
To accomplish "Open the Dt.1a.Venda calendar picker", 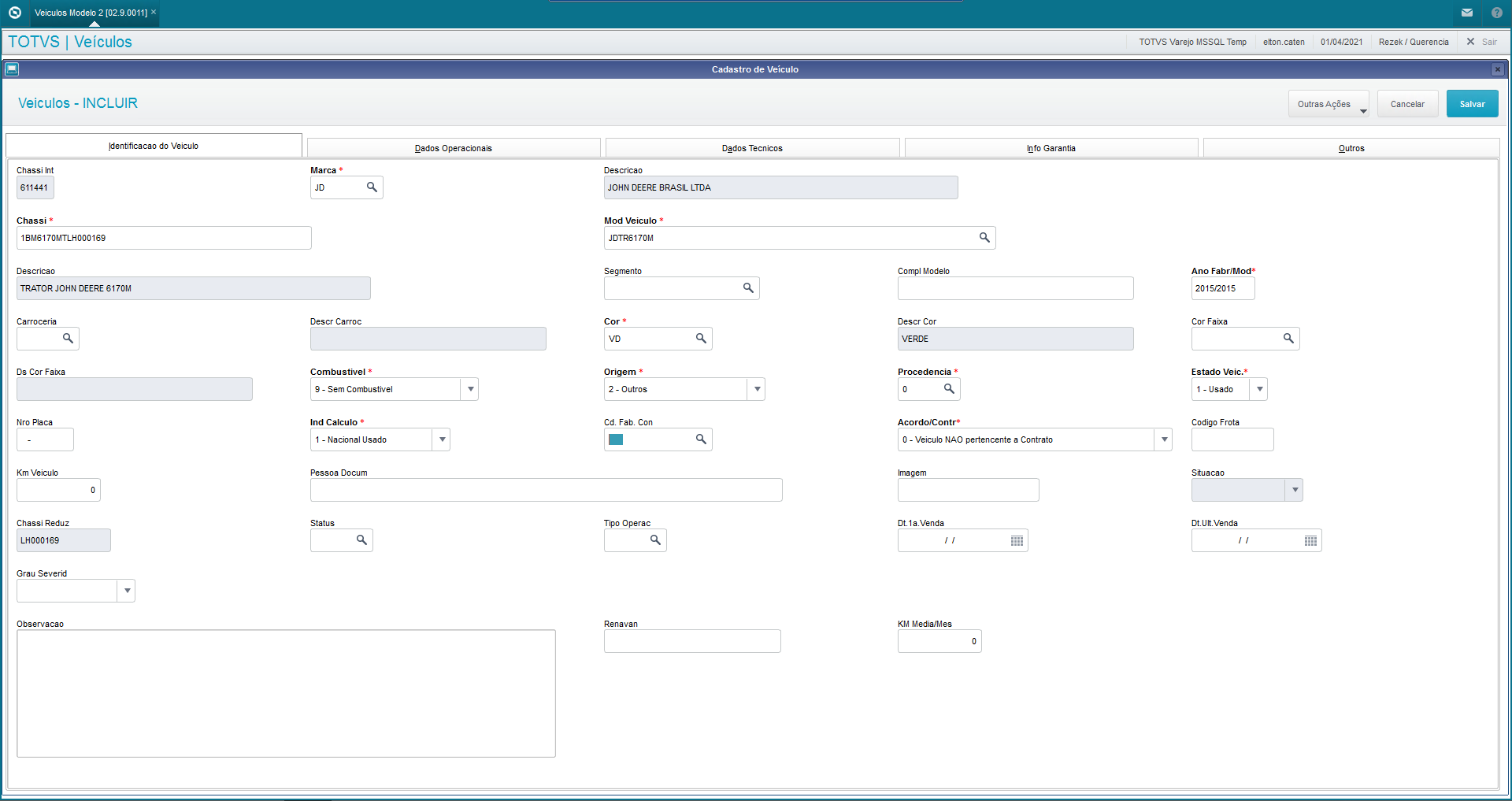I will (x=1017, y=540).
